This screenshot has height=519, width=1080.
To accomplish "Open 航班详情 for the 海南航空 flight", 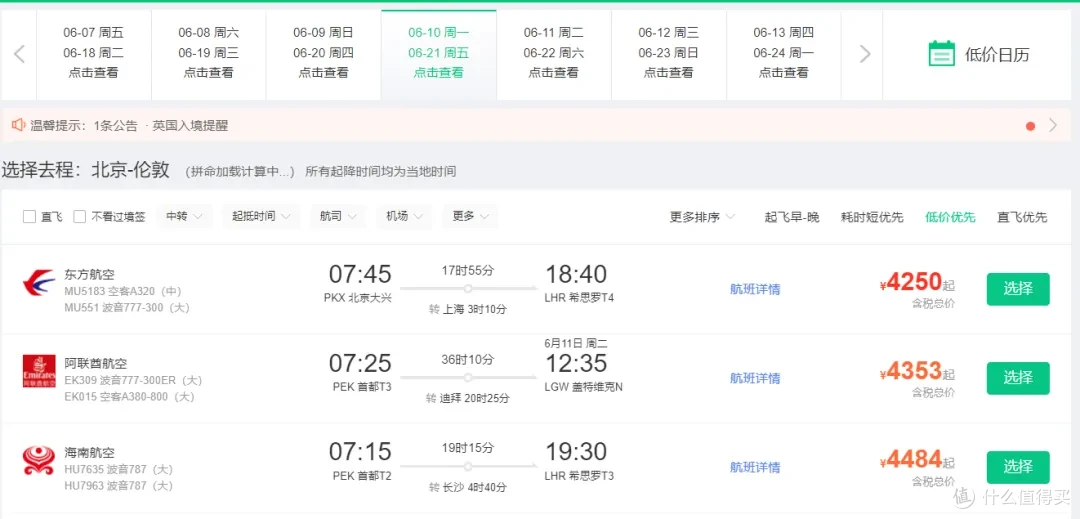I will tap(755, 467).
